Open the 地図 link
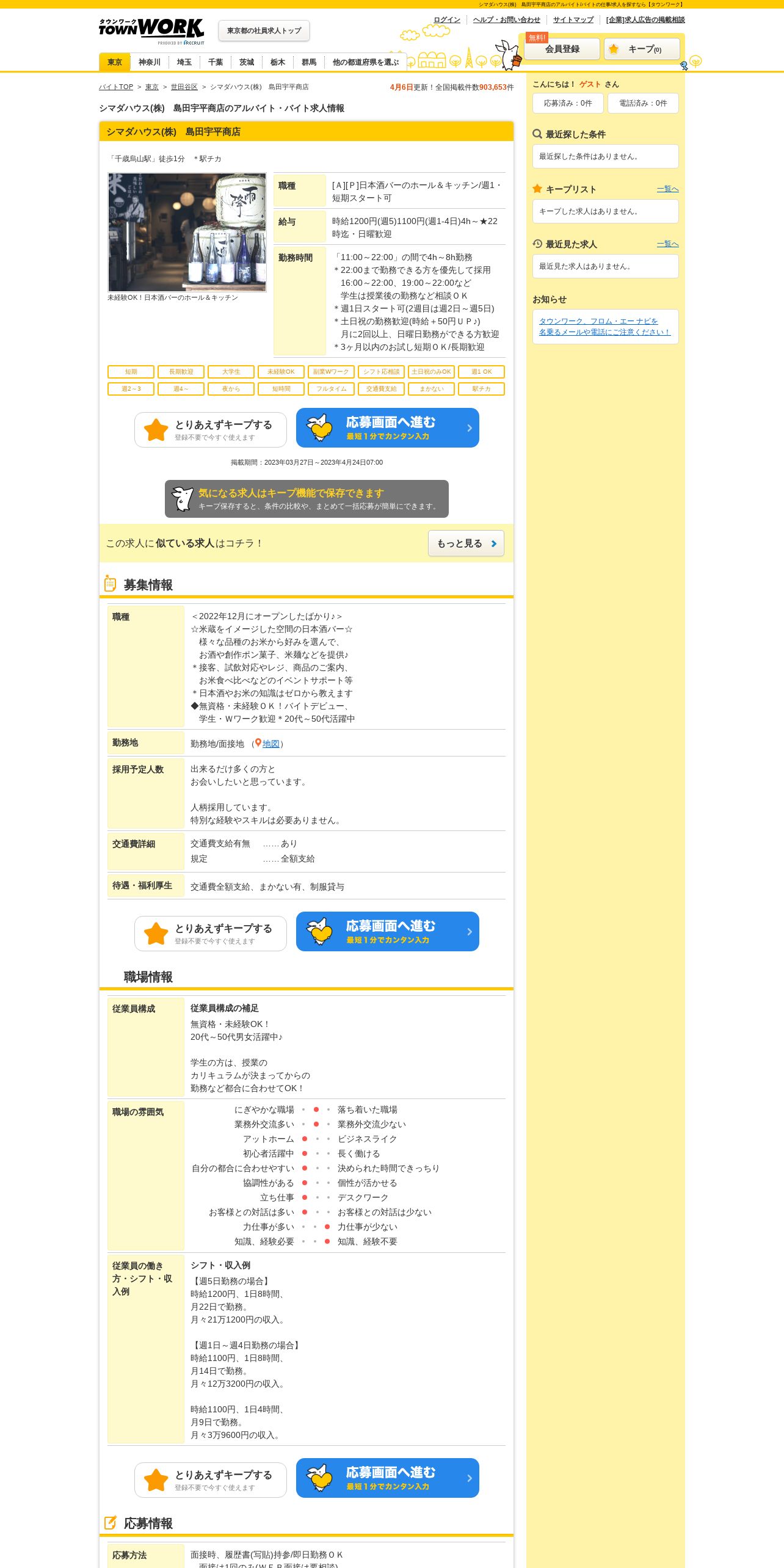 [x=271, y=744]
